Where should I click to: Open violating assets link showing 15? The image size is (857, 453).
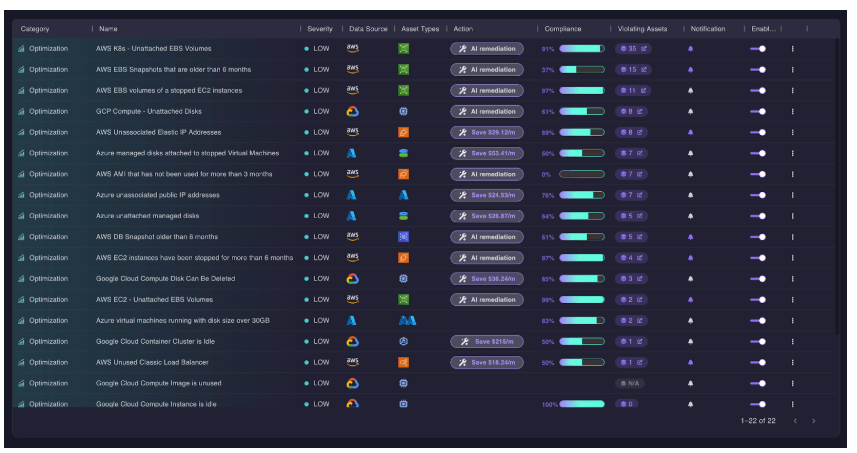633,69
